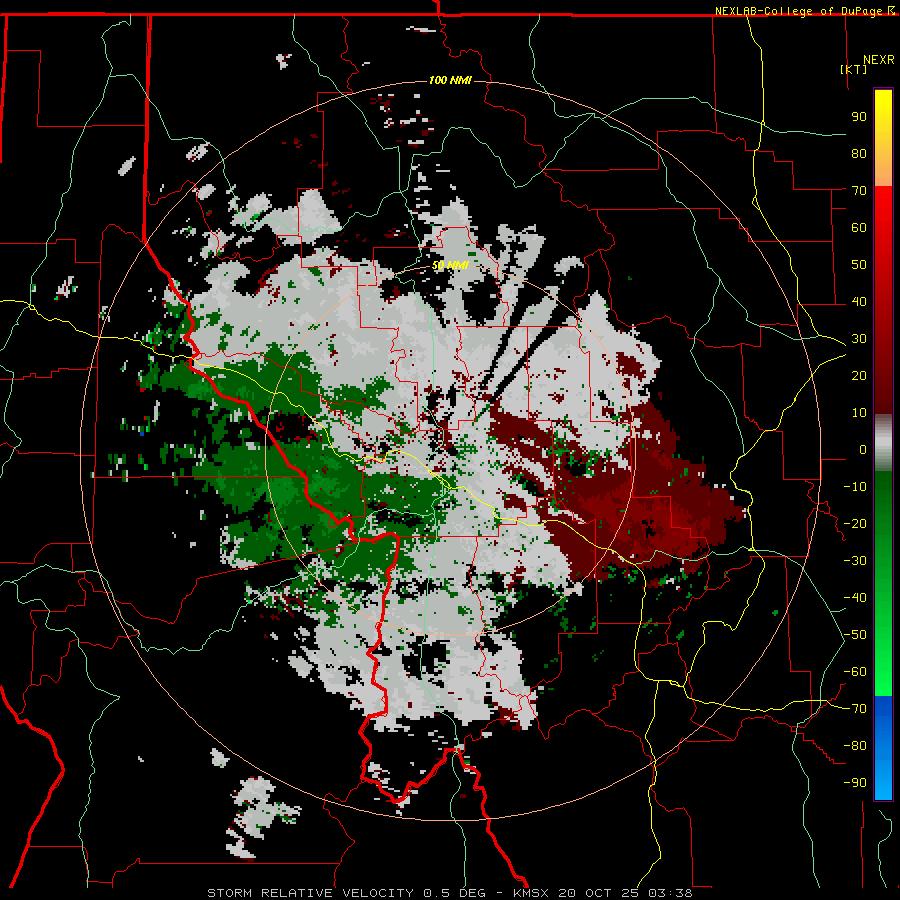Click the -10 value on the velocity scale
Image resolution: width=900 pixels, height=900 pixels.
pos(855,487)
